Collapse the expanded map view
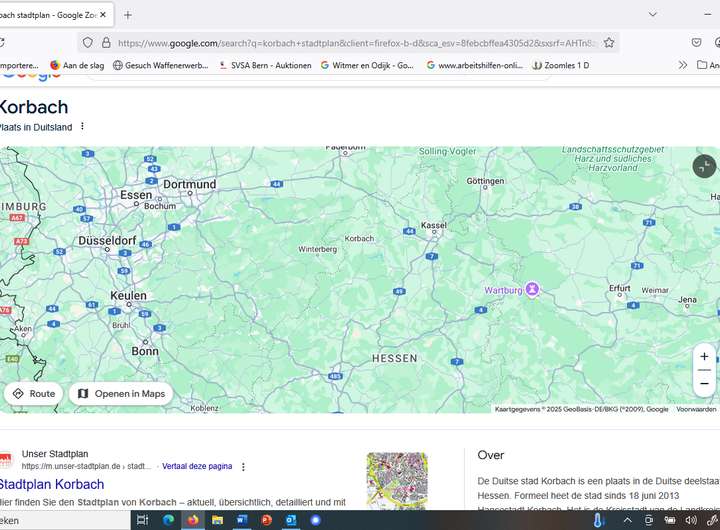720x530 pixels. (704, 166)
